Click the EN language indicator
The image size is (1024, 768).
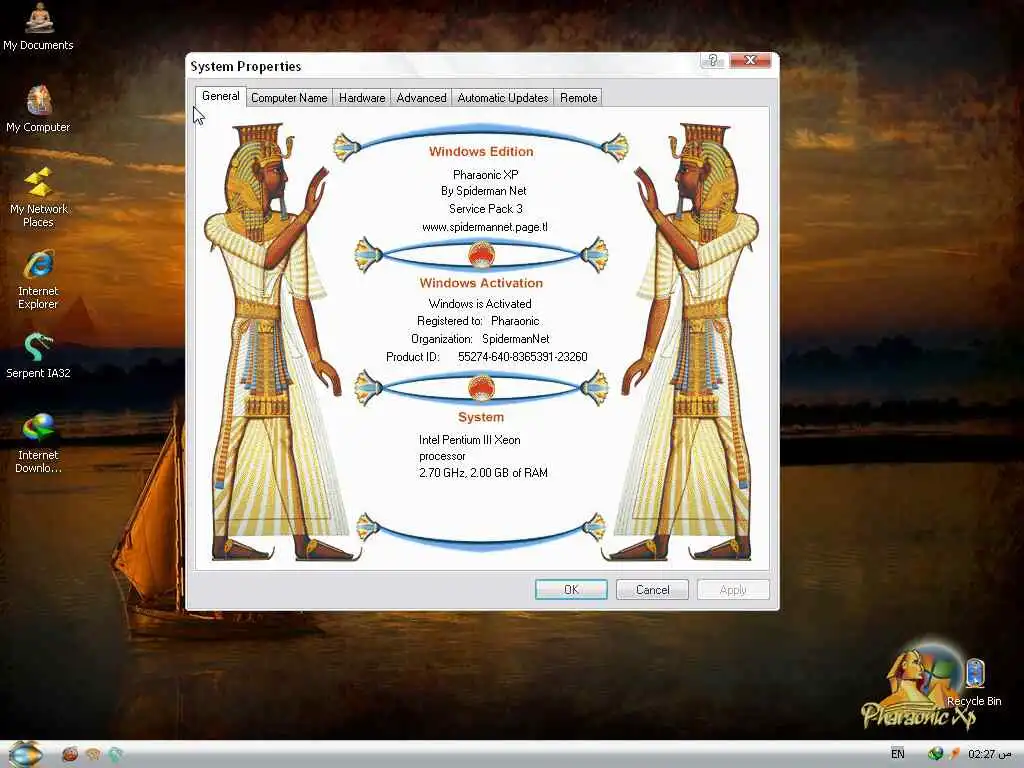pos(898,754)
